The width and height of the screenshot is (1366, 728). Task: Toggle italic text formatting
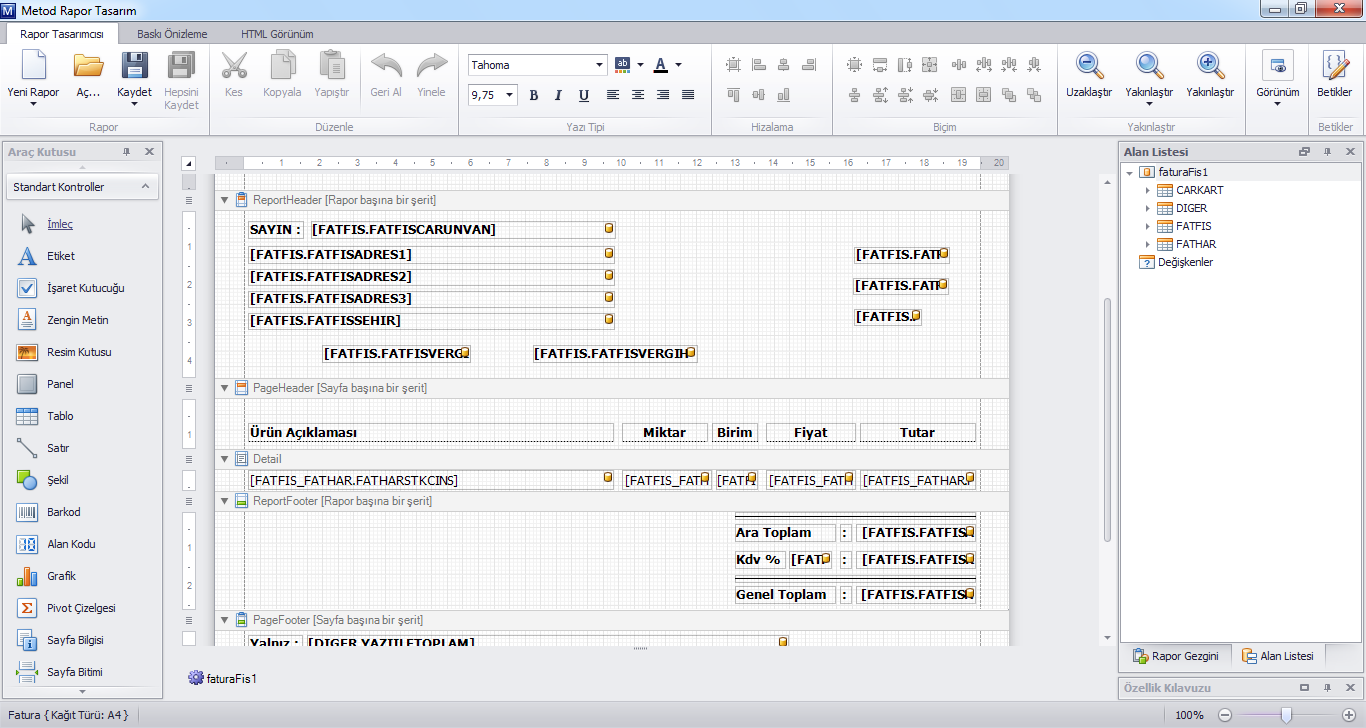click(x=559, y=96)
